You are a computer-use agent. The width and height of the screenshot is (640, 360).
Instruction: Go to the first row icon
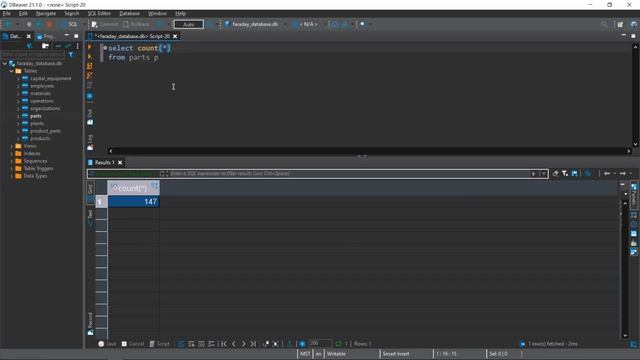point(224,344)
